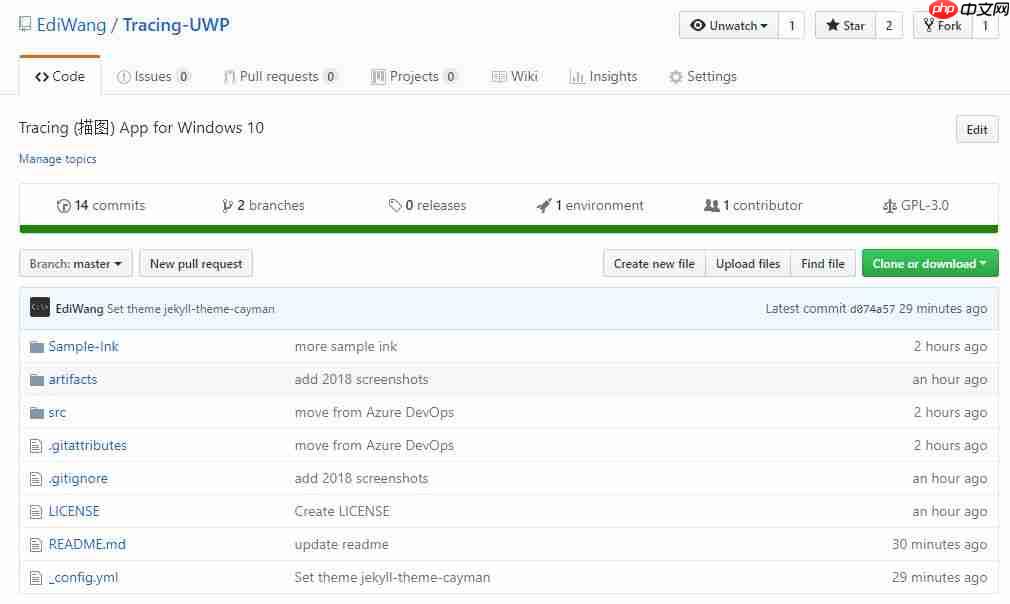Image resolution: width=1010 pixels, height=604 pixels.
Task: Switch to the Code tab
Action: click(60, 77)
